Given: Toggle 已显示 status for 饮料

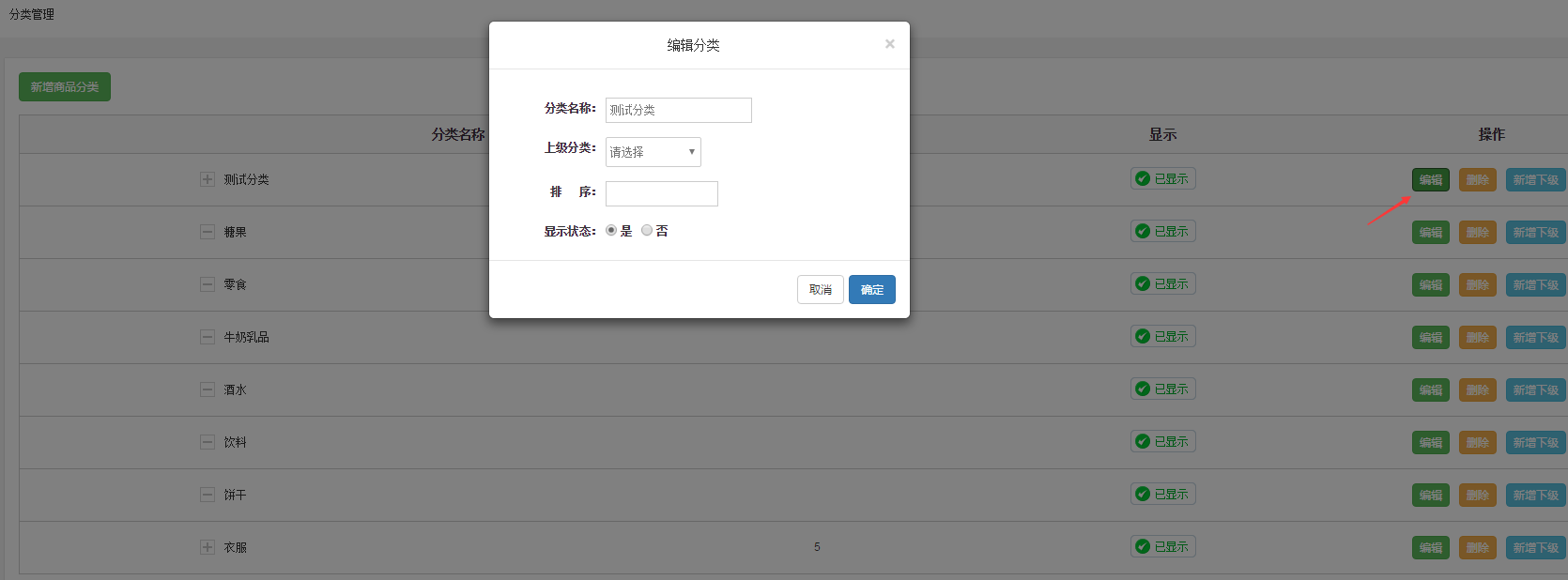Looking at the screenshot, I should (x=1163, y=441).
